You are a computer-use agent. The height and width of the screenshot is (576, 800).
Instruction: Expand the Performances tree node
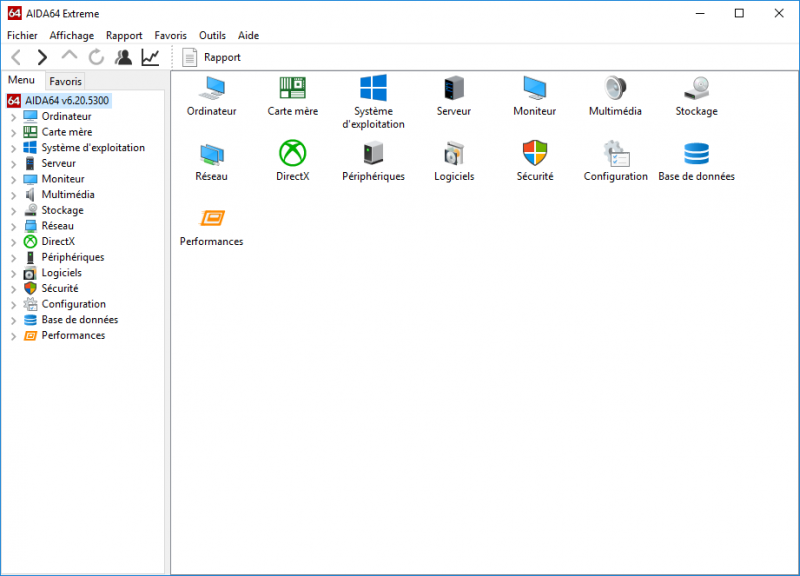click(x=14, y=336)
